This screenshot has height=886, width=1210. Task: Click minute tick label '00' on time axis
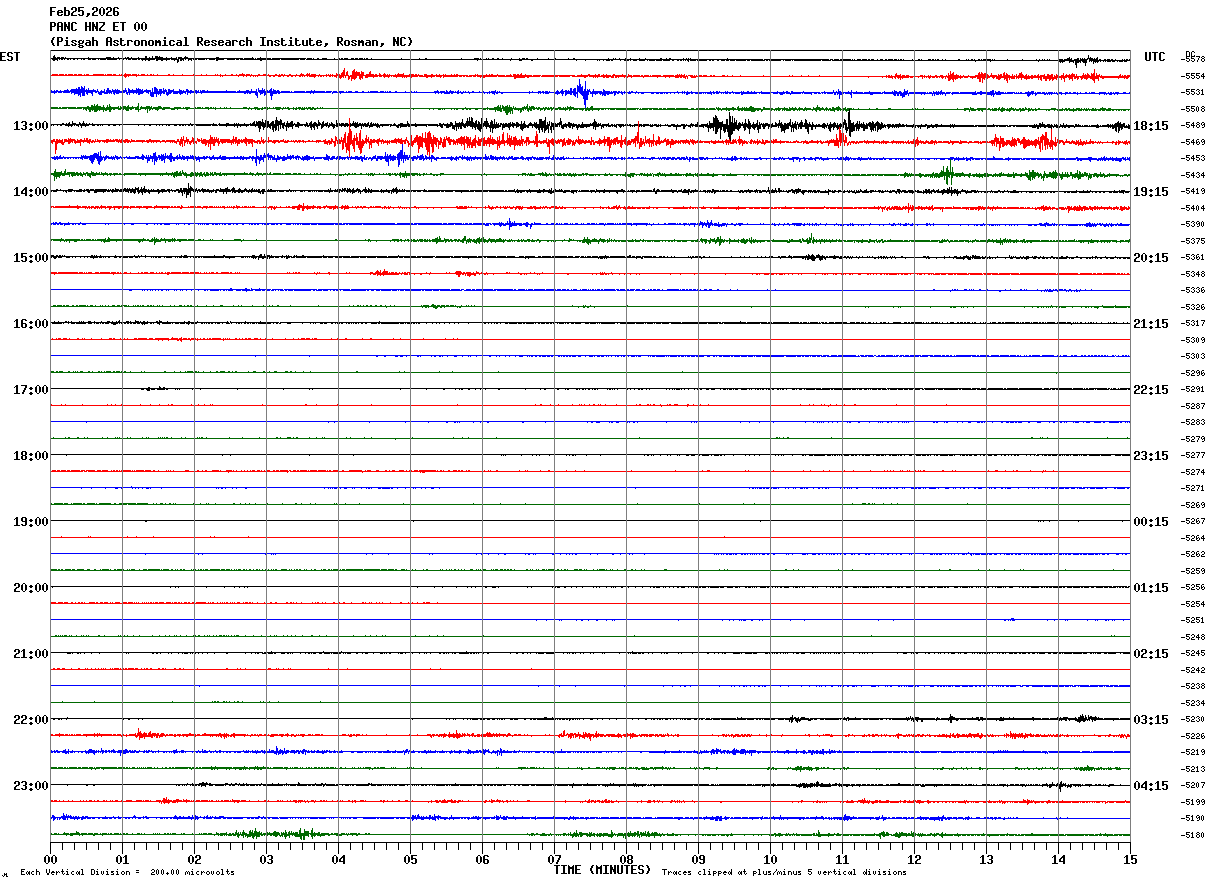click(51, 859)
